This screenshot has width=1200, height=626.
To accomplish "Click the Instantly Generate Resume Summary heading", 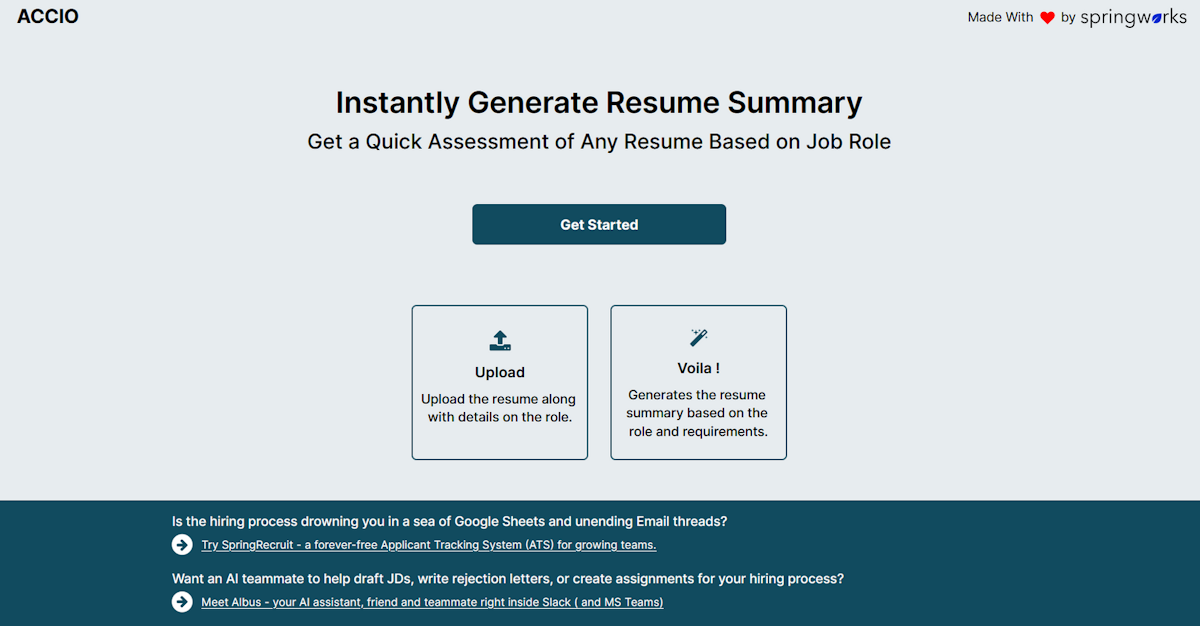I will (599, 103).
